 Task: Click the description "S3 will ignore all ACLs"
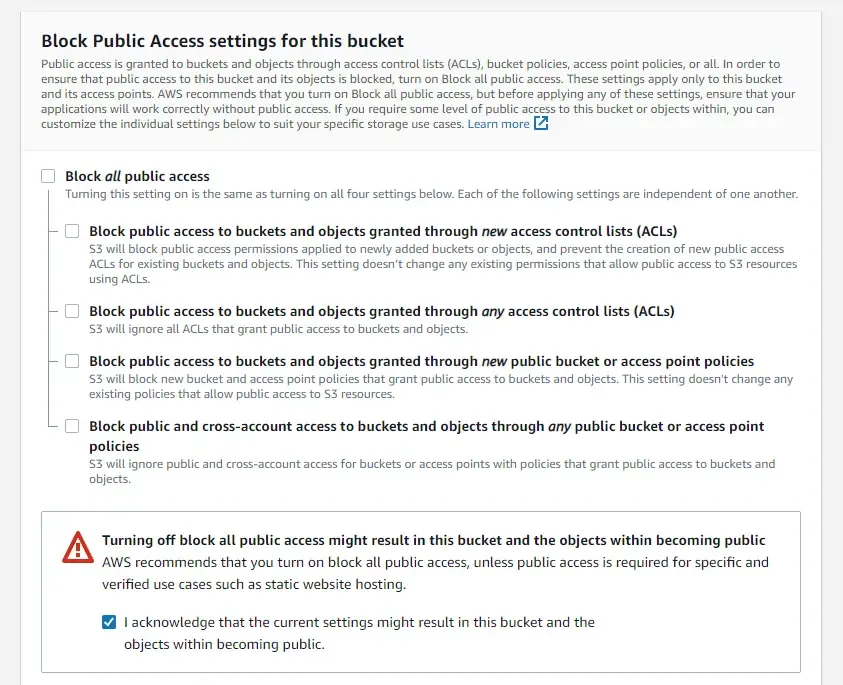[278, 329]
